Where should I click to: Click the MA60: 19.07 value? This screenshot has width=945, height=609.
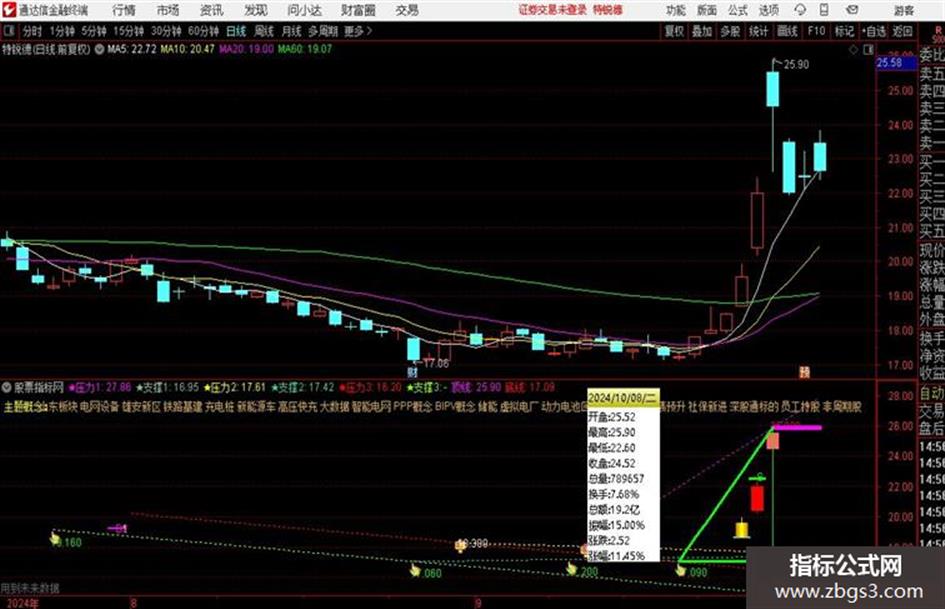click(304, 49)
